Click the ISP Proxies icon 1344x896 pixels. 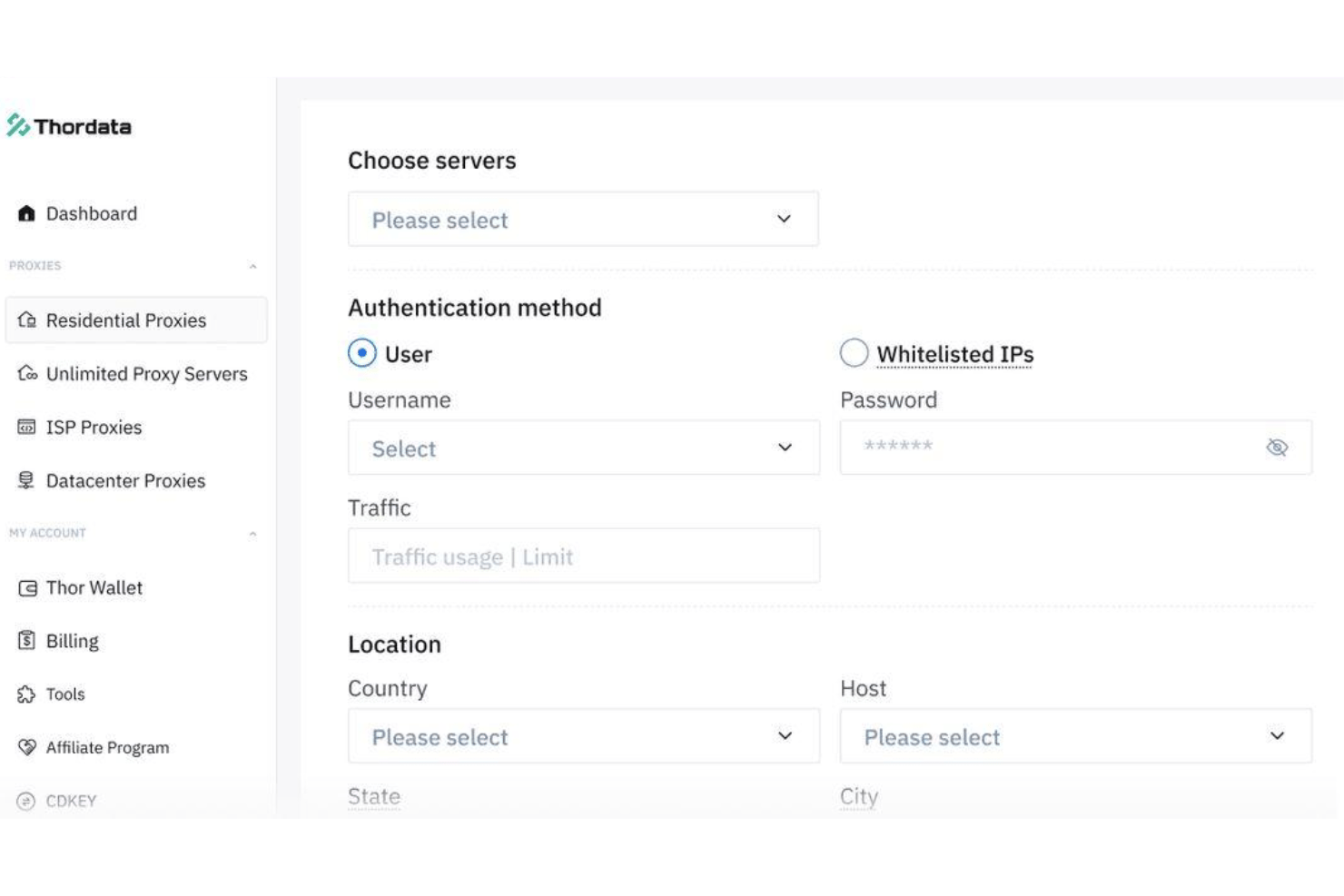pyautogui.click(x=26, y=427)
